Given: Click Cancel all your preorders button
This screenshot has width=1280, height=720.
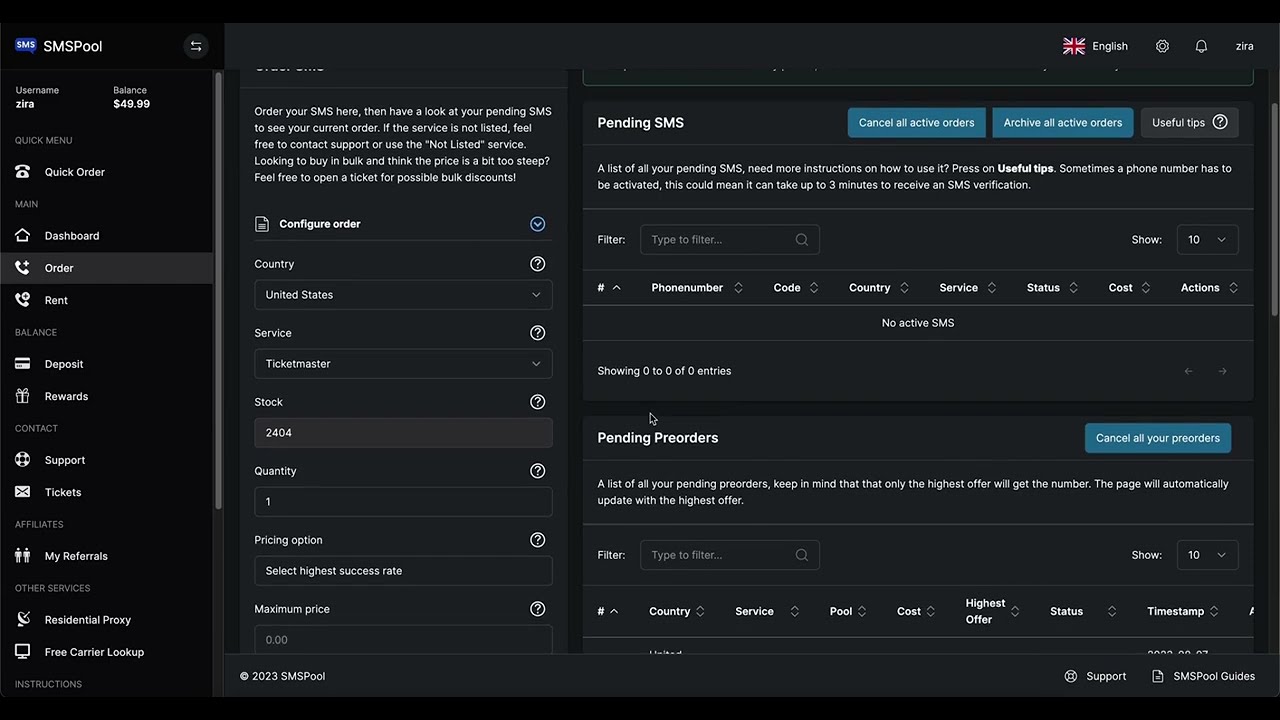Looking at the screenshot, I should tap(1158, 438).
